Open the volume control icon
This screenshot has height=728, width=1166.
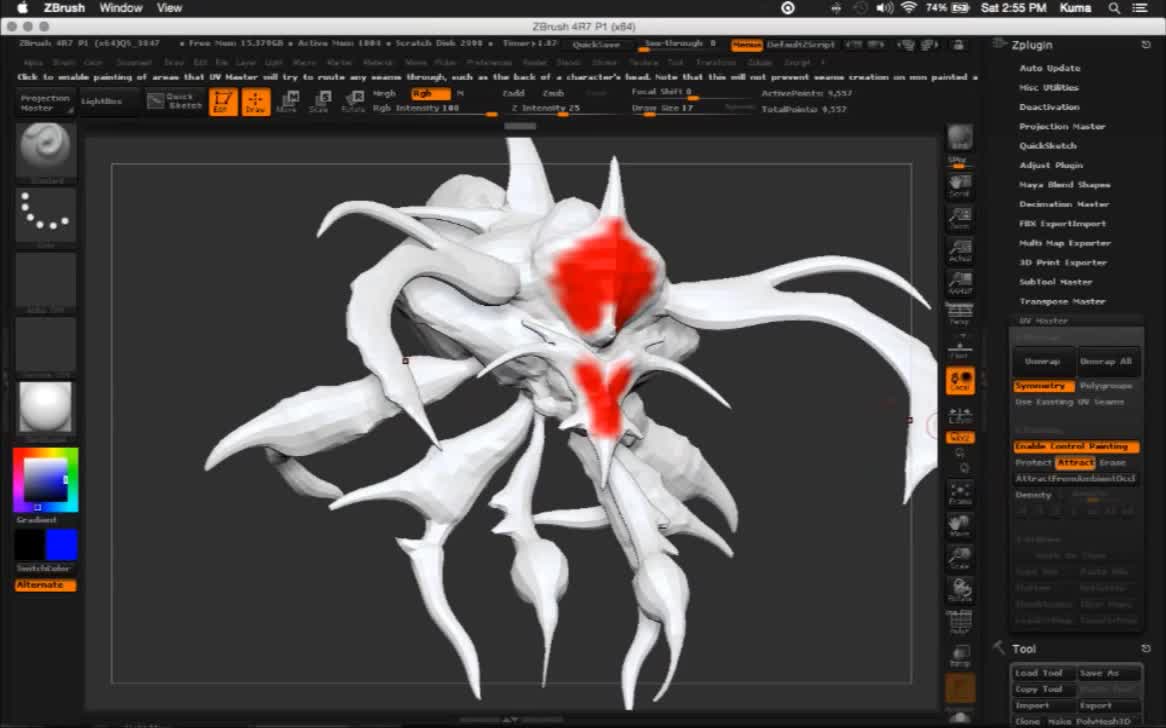(x=884, y=8)
